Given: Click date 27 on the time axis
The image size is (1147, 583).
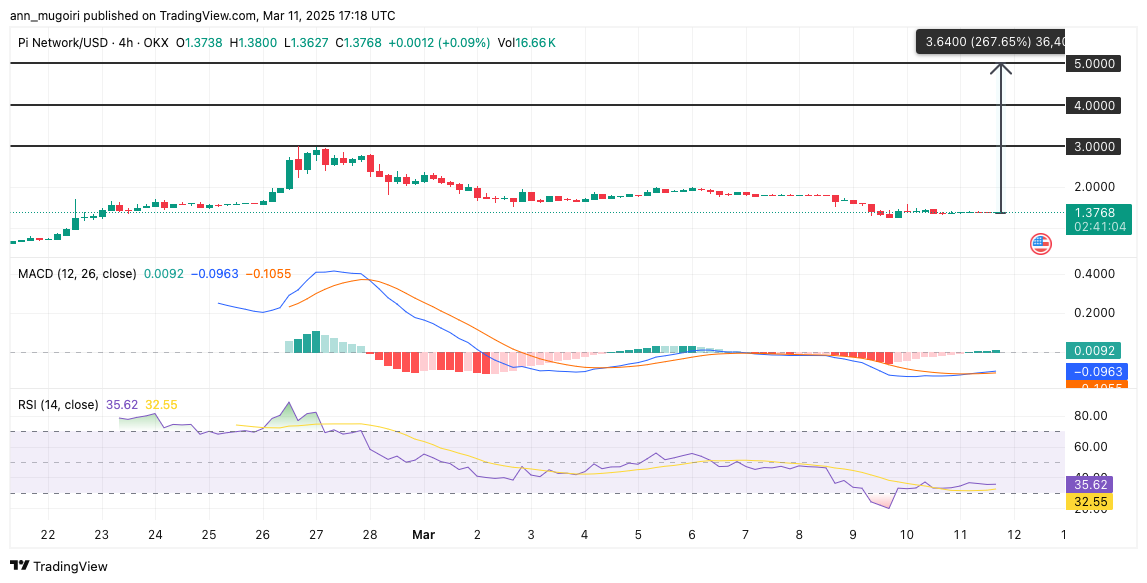Looking at the screenshot, I should [316, 535].
